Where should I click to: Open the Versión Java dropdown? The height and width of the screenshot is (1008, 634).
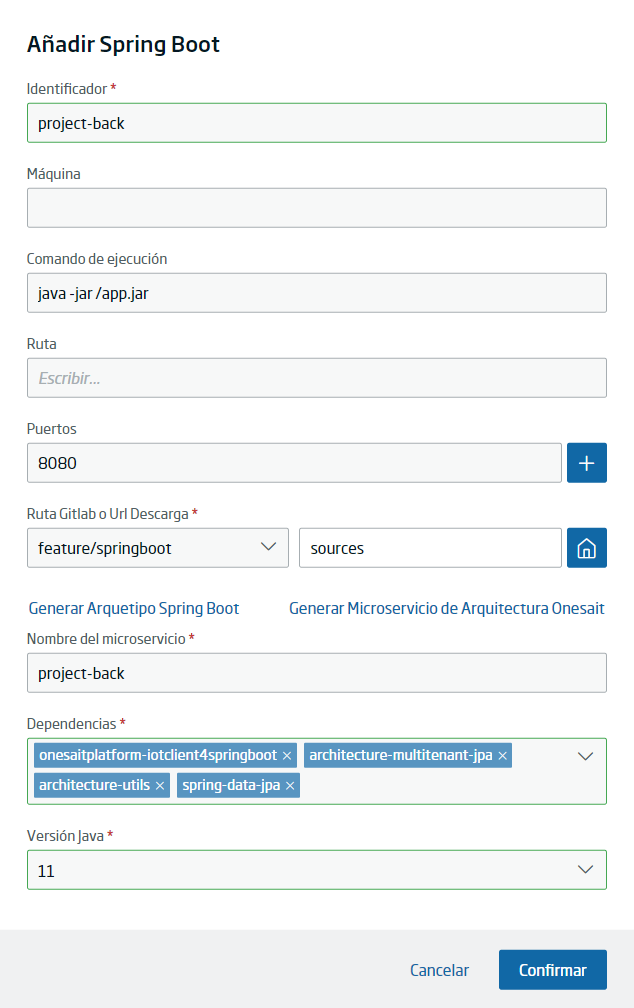316,870
